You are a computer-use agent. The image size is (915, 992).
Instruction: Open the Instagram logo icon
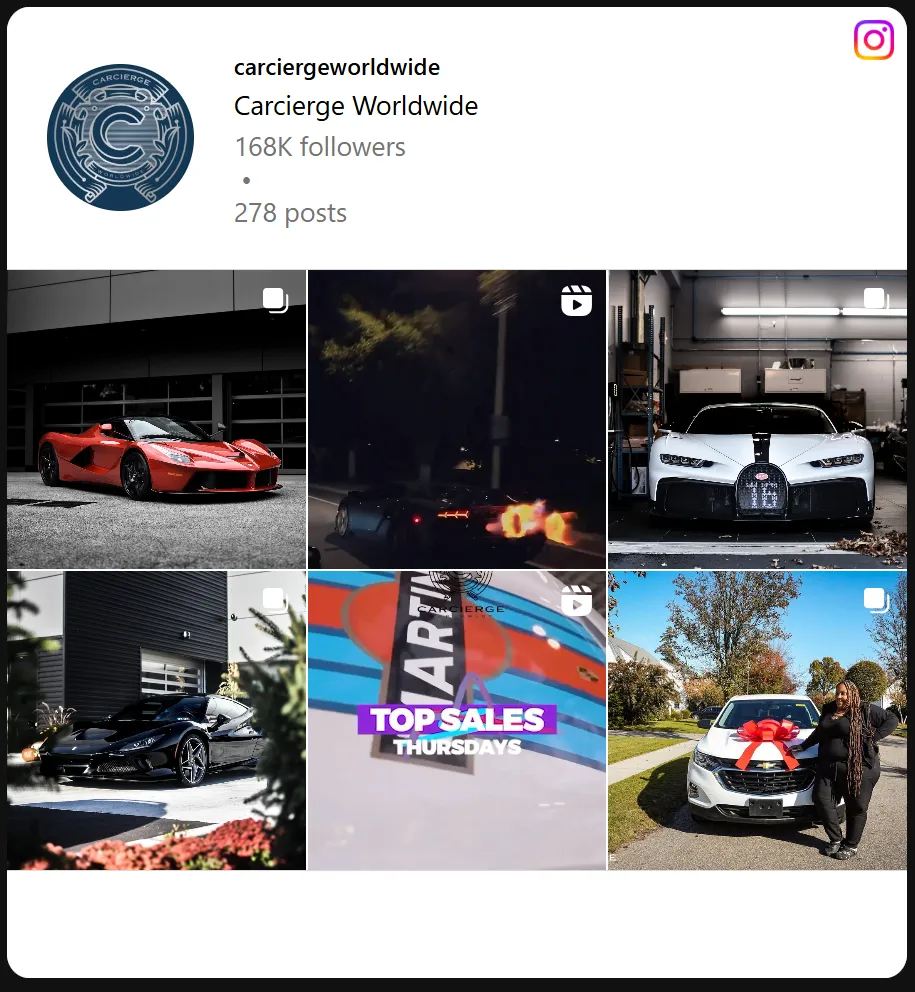(x=874, y=39)
